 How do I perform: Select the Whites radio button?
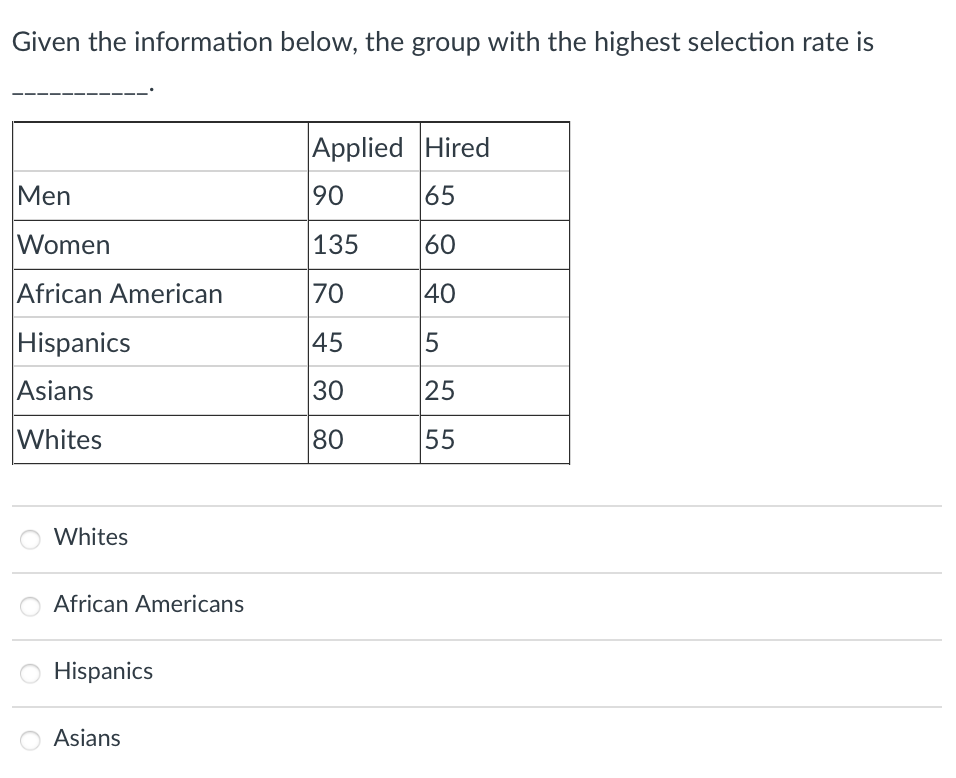[x=30, y=539]
